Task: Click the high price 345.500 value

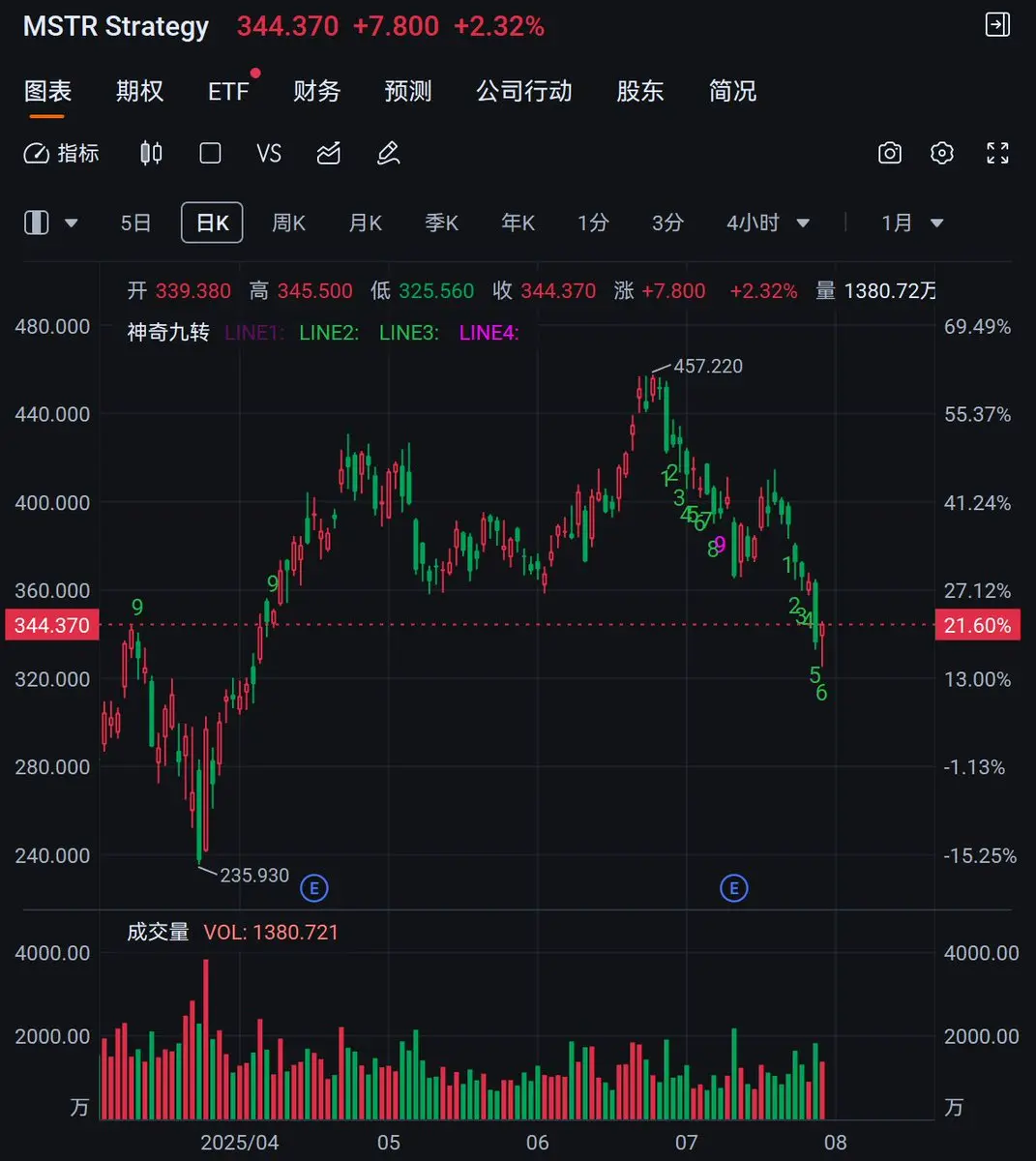Action: (314, 290)
